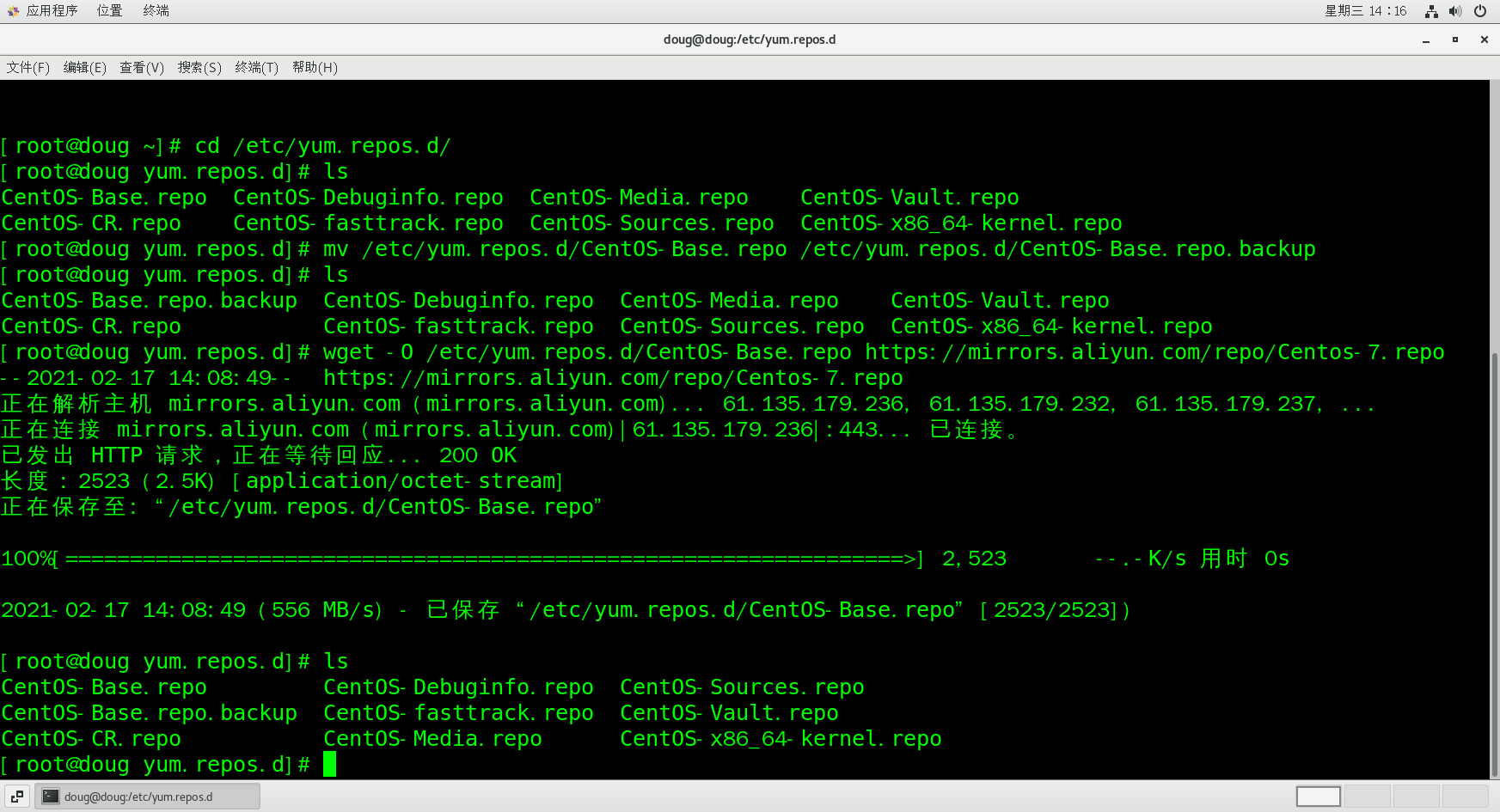Click 'CentOS-fasttrack.repo' in the last ls output
The height and width of the screenshot is (812, 1500).
[458, 713]
